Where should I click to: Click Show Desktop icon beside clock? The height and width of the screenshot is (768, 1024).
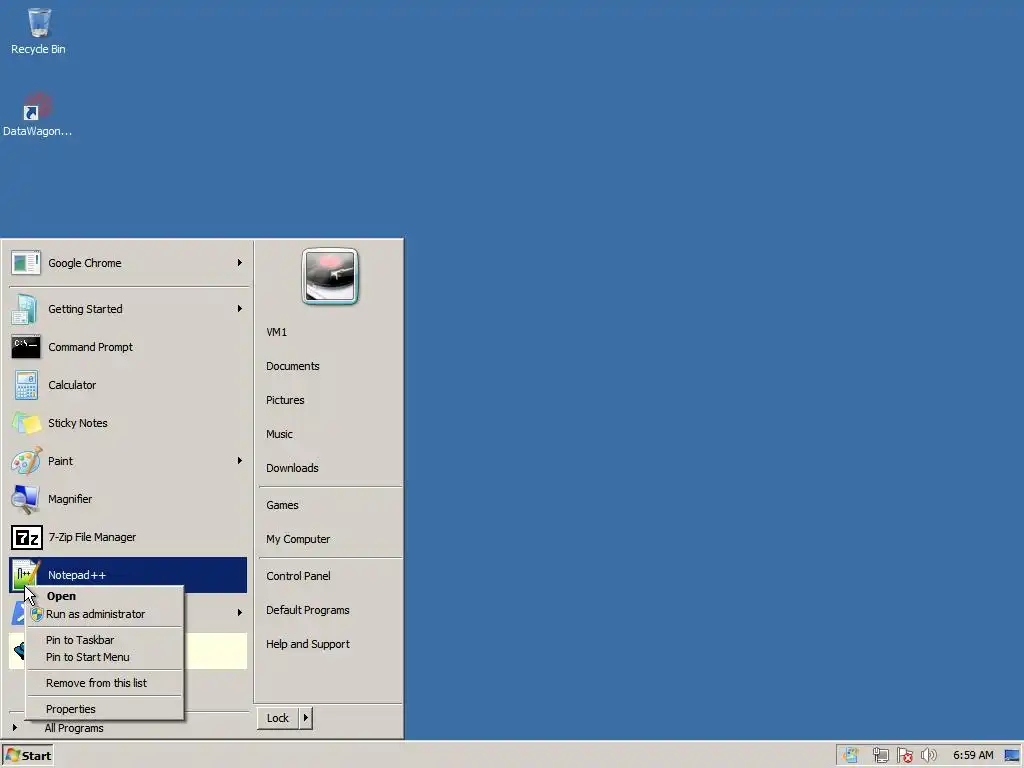point(1012,756)
